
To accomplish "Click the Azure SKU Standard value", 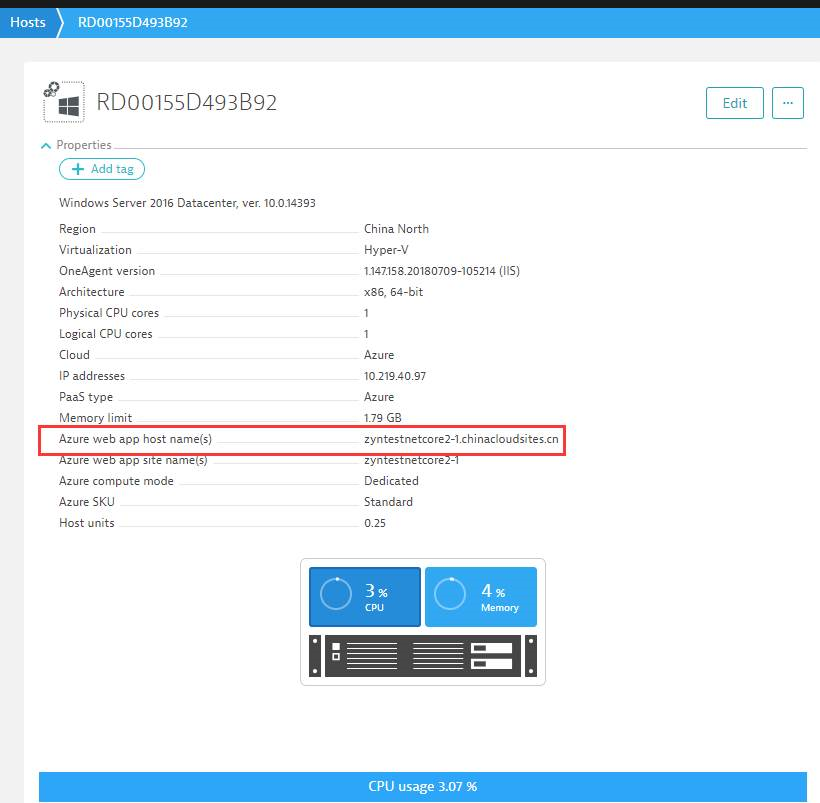I will tap(388, 502).
